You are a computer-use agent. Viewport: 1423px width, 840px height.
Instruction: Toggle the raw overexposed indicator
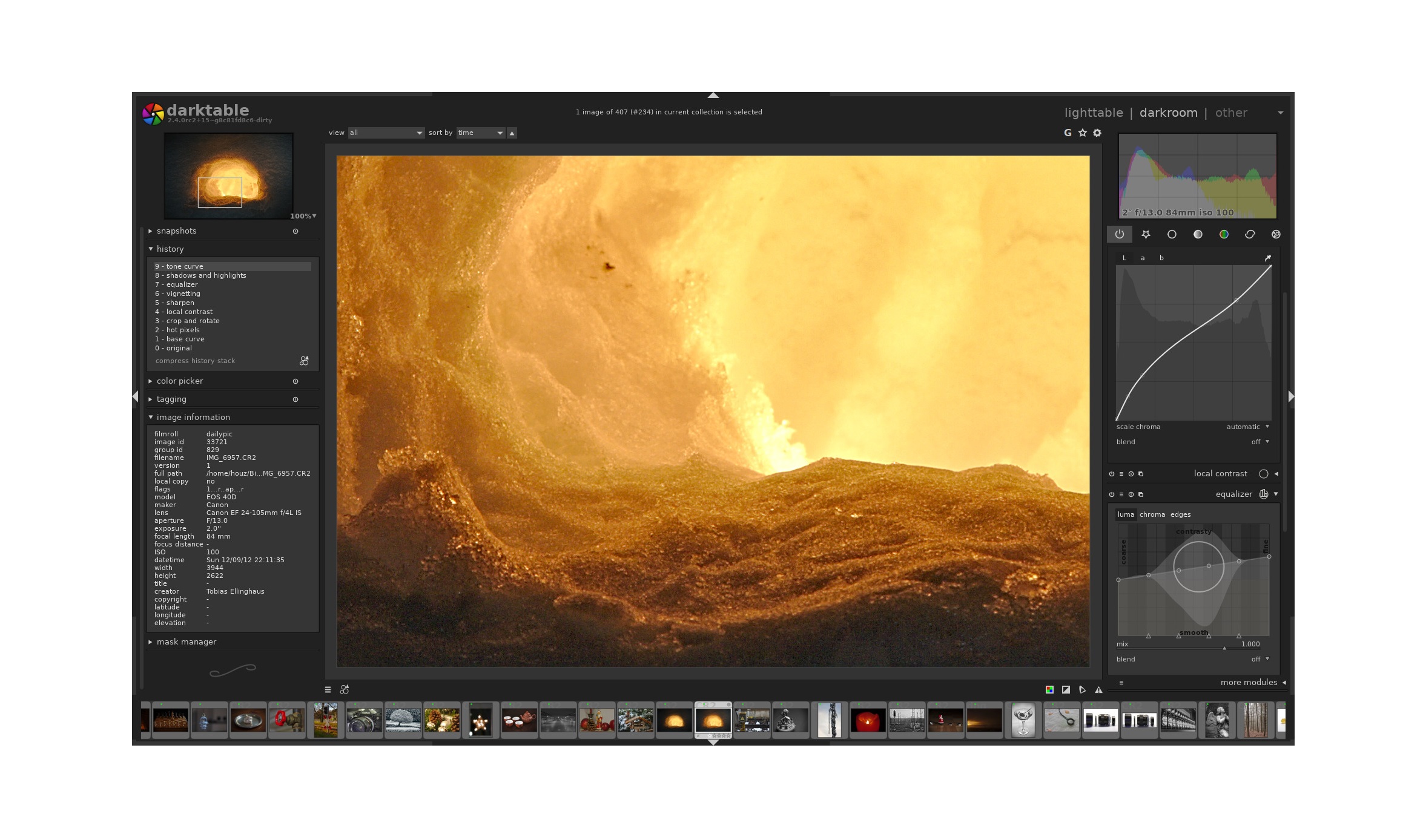click(x=1049, y=689)
